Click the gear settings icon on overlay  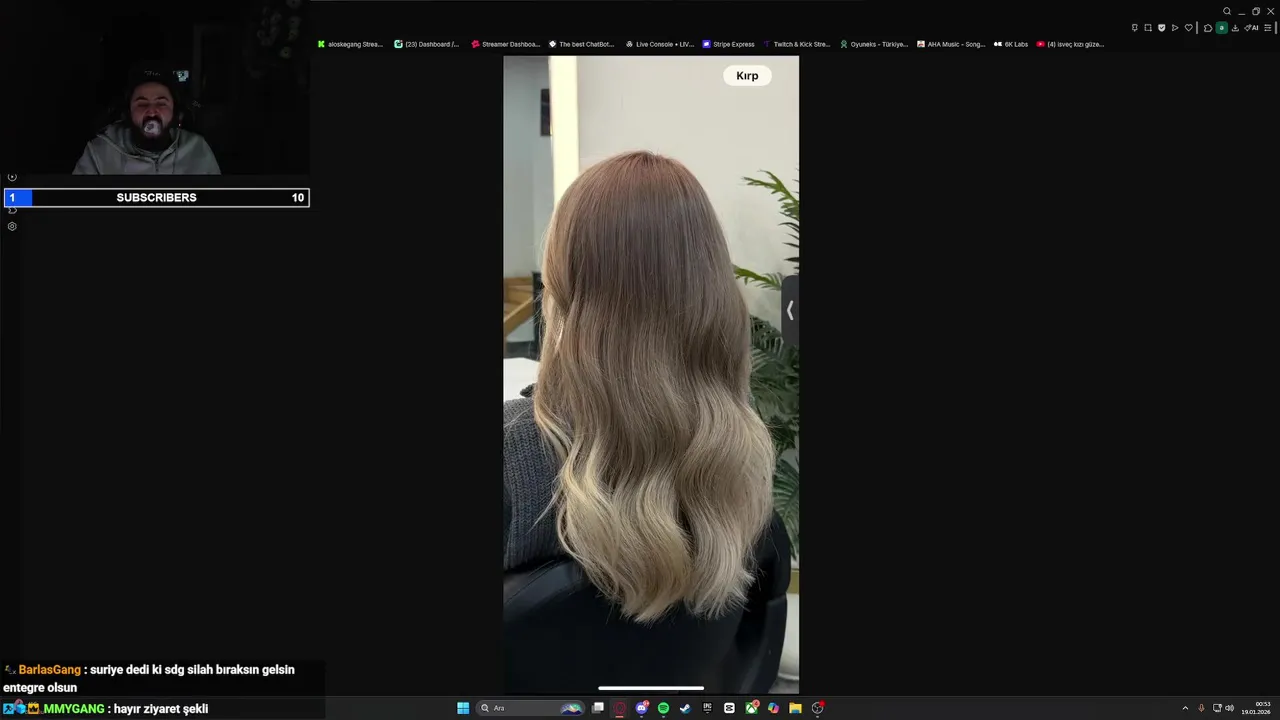pyautogui.click(x=12, y=226)
